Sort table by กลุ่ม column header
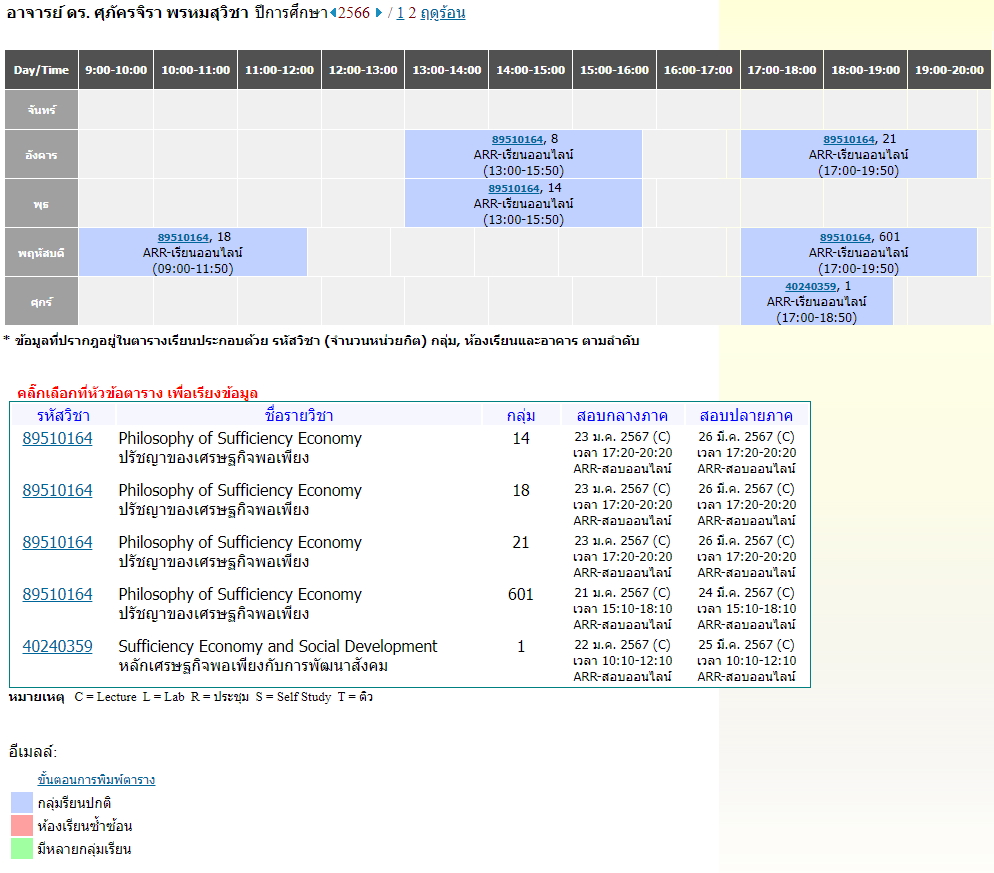This screenshot has height=873, width=994. pos(521,415)
